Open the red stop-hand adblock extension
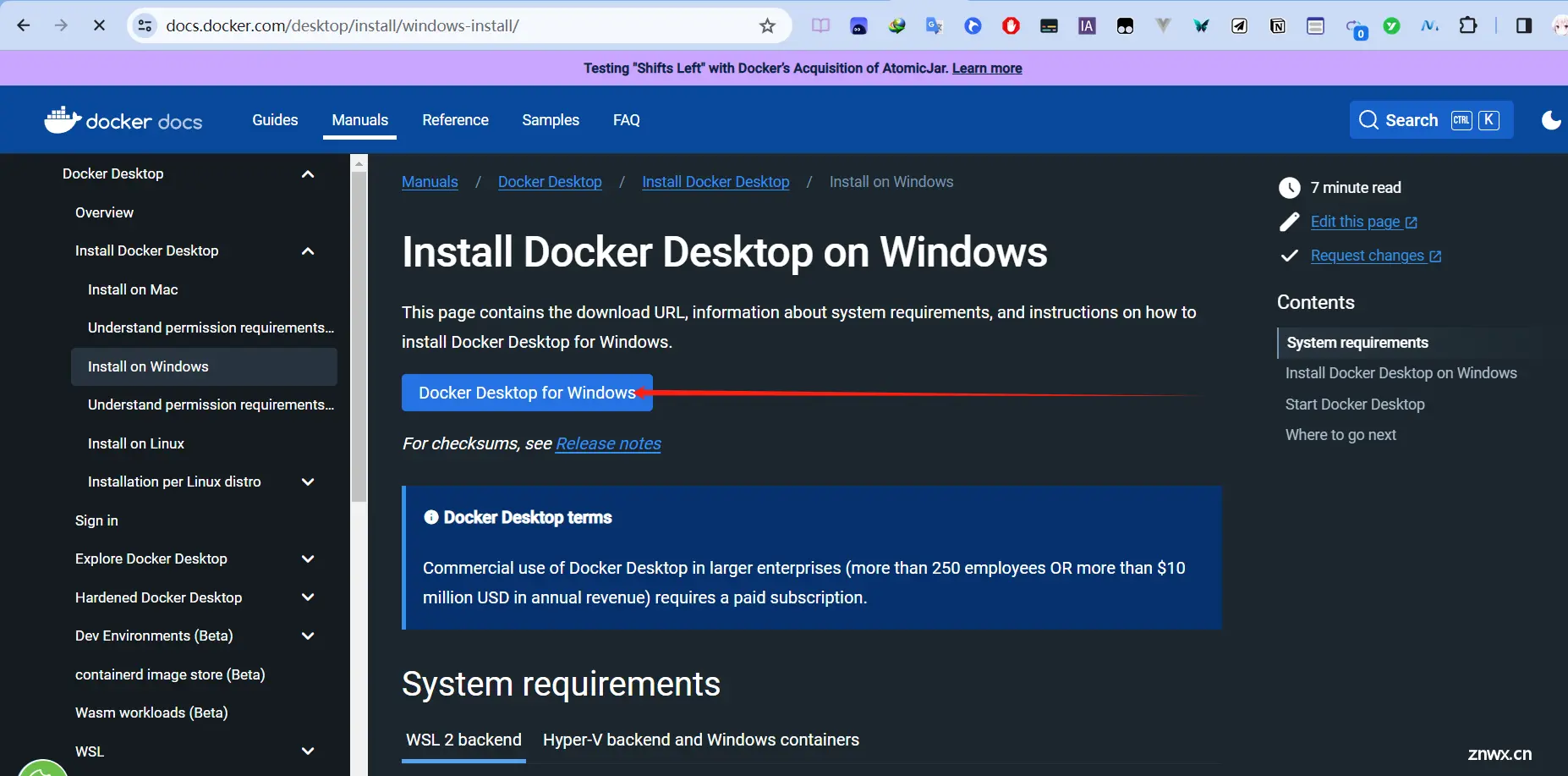Image resolution: width=1568 pixels, height=776 pixels. pos(1011,25)
